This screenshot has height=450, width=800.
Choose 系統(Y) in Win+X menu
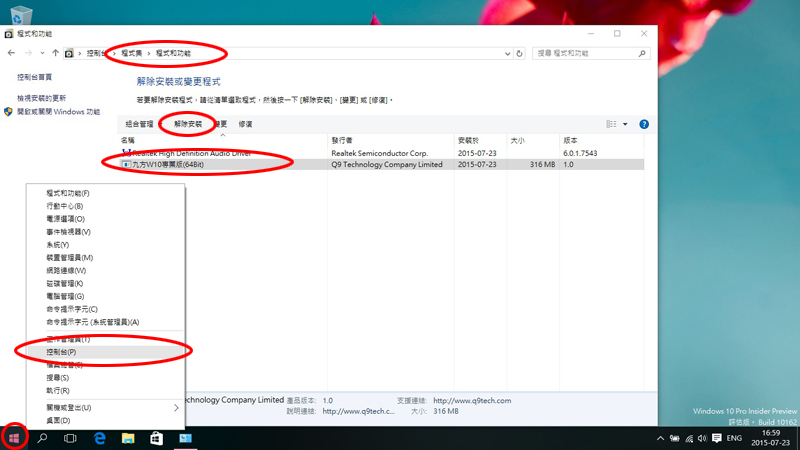click(106, 245)
